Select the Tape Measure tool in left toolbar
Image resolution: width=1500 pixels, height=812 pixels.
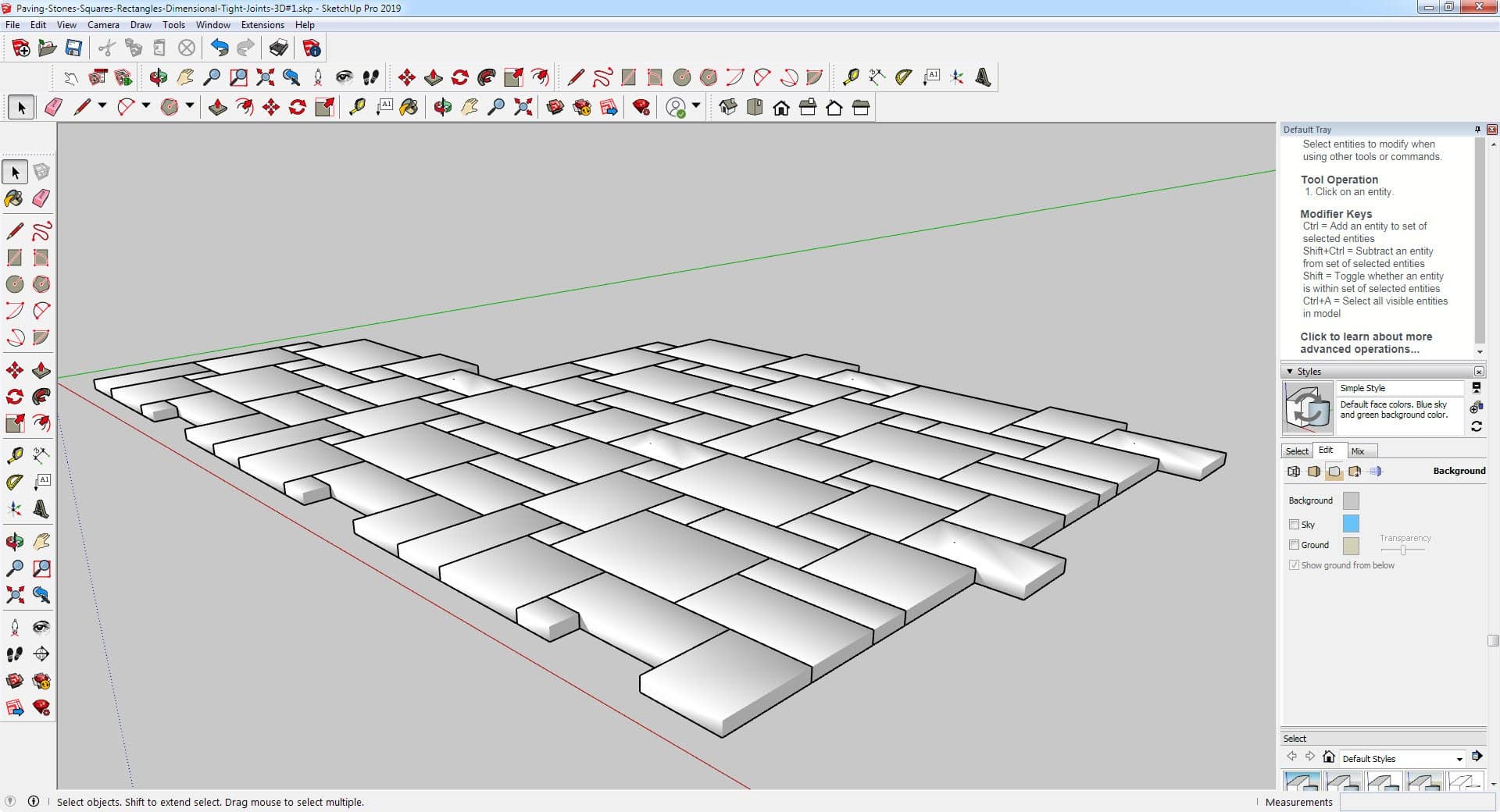pyautogui.click(x=14, y=455)
